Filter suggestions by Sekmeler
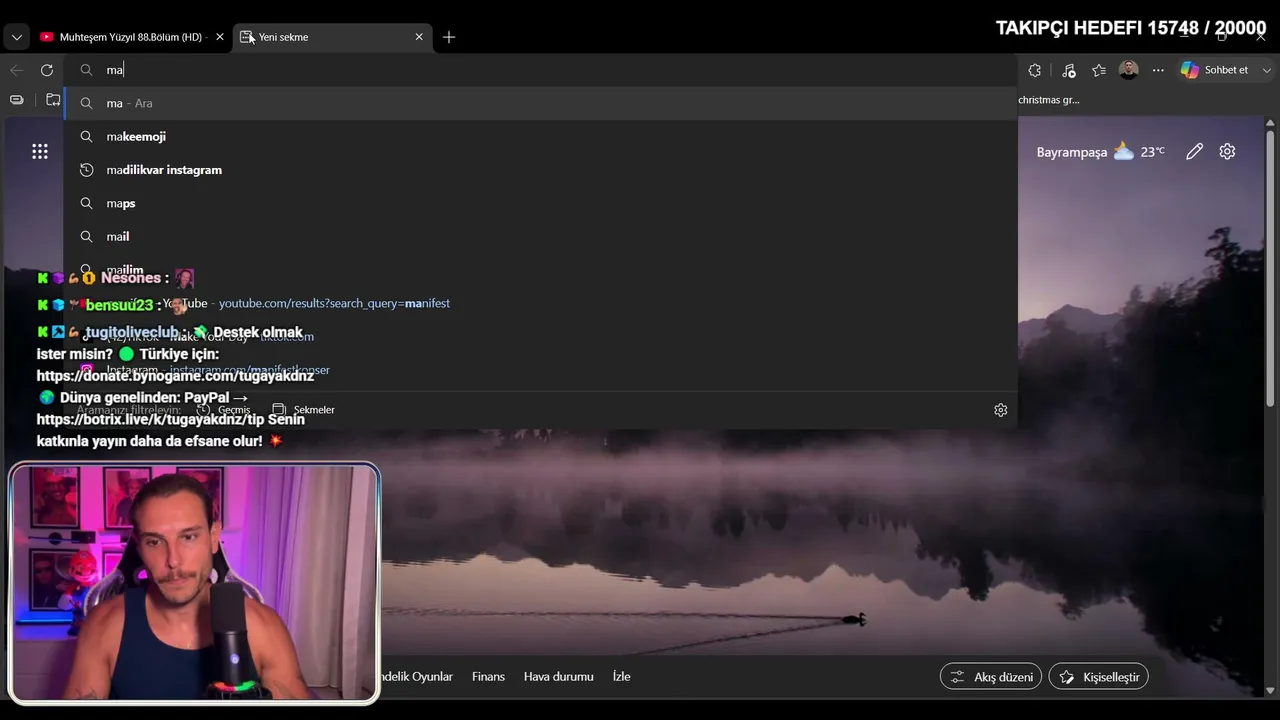Screen dimensions: 1280x720 coord(304,410)
